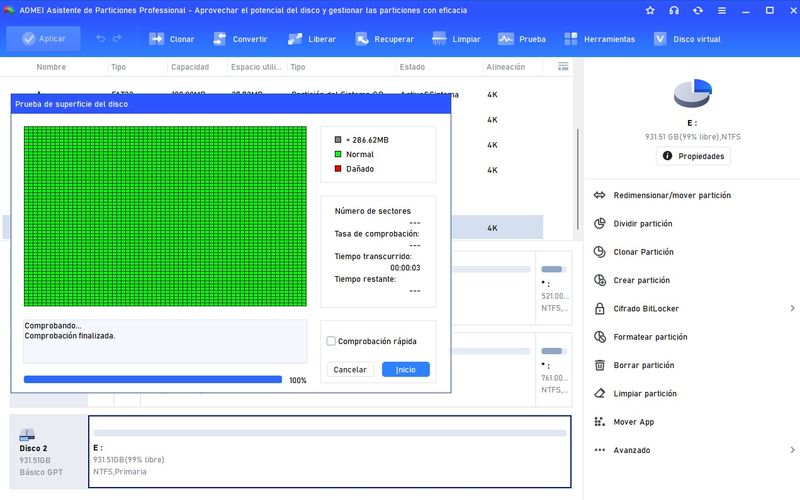The height and width of the screenshot is (500, 800).
Task: Click the Prueba de superficie del disco title
Action: (x=71, y=104)
